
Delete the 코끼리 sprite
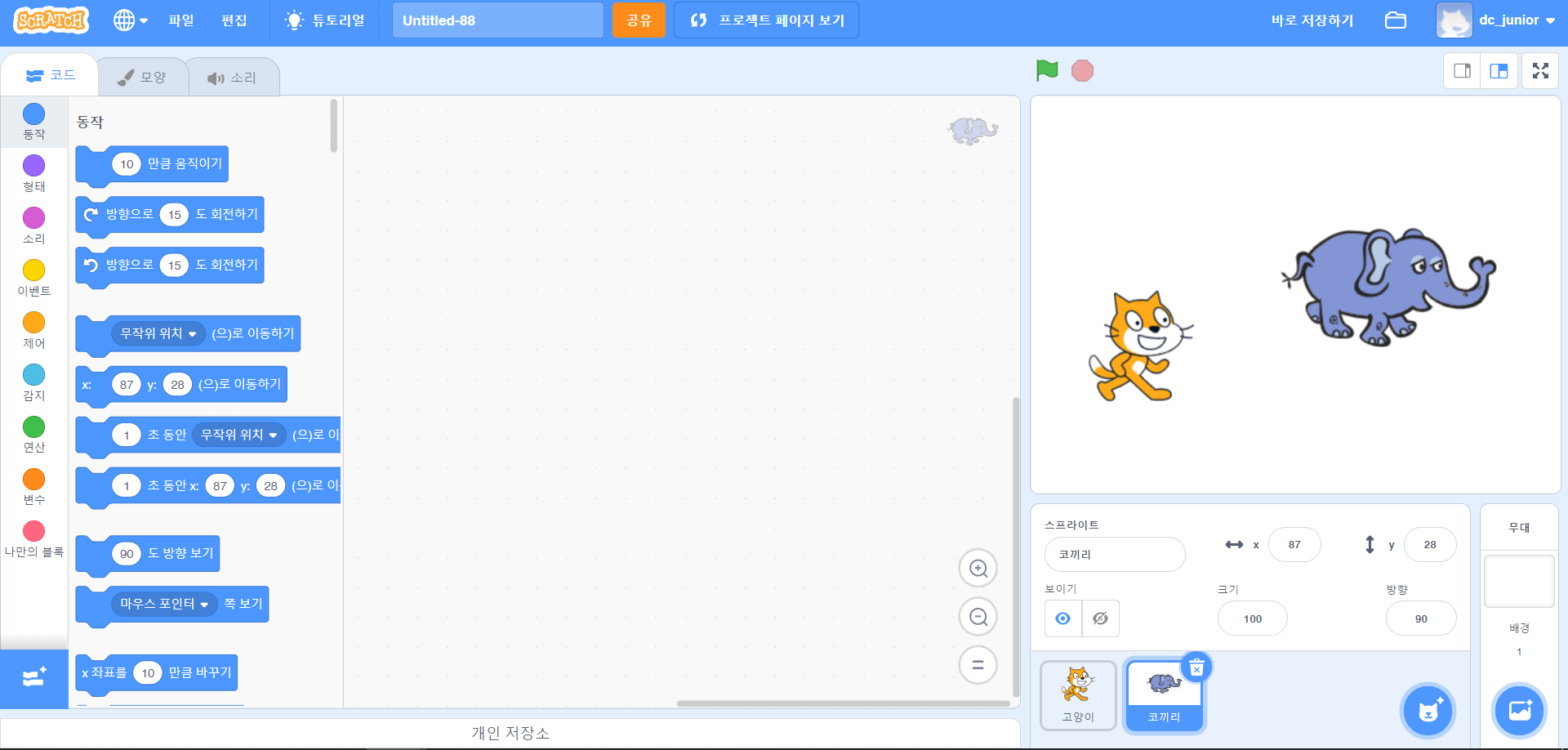[1196, 668]
